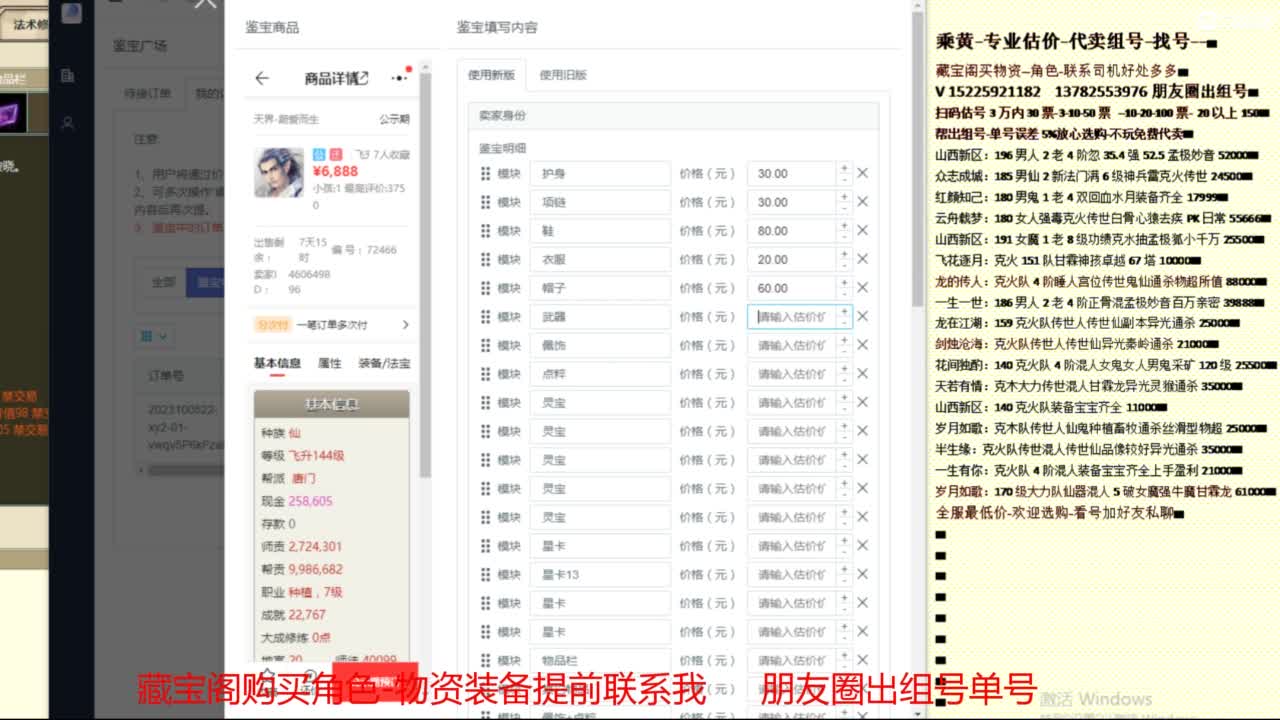This screenshot has width=1280, height=720.
Task: Click the user profile icon in the dark sidebar
Action: click(x=67, y=123)
